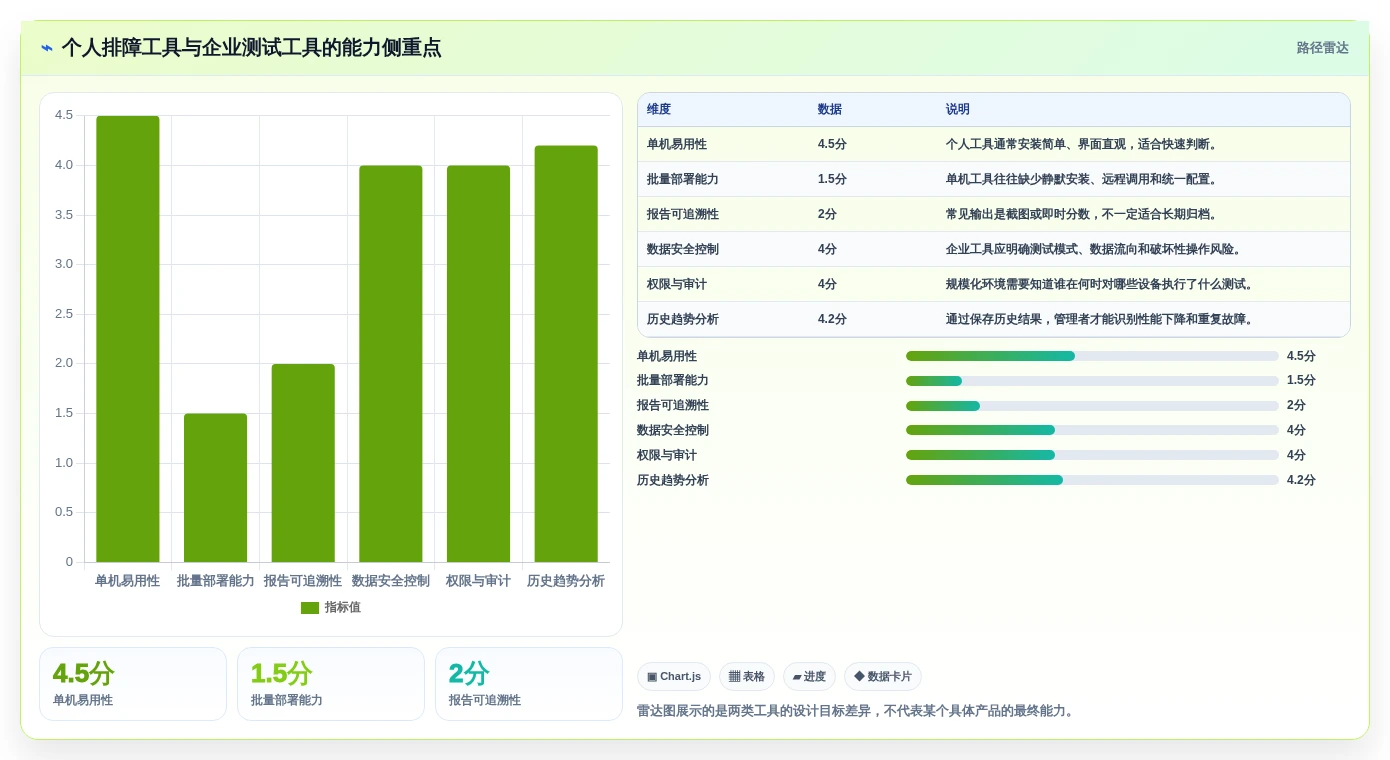Open the 1.5分 批量部署能力 data card
Viewport: 1390px width, 760px height.
click(x=331, y=684)
